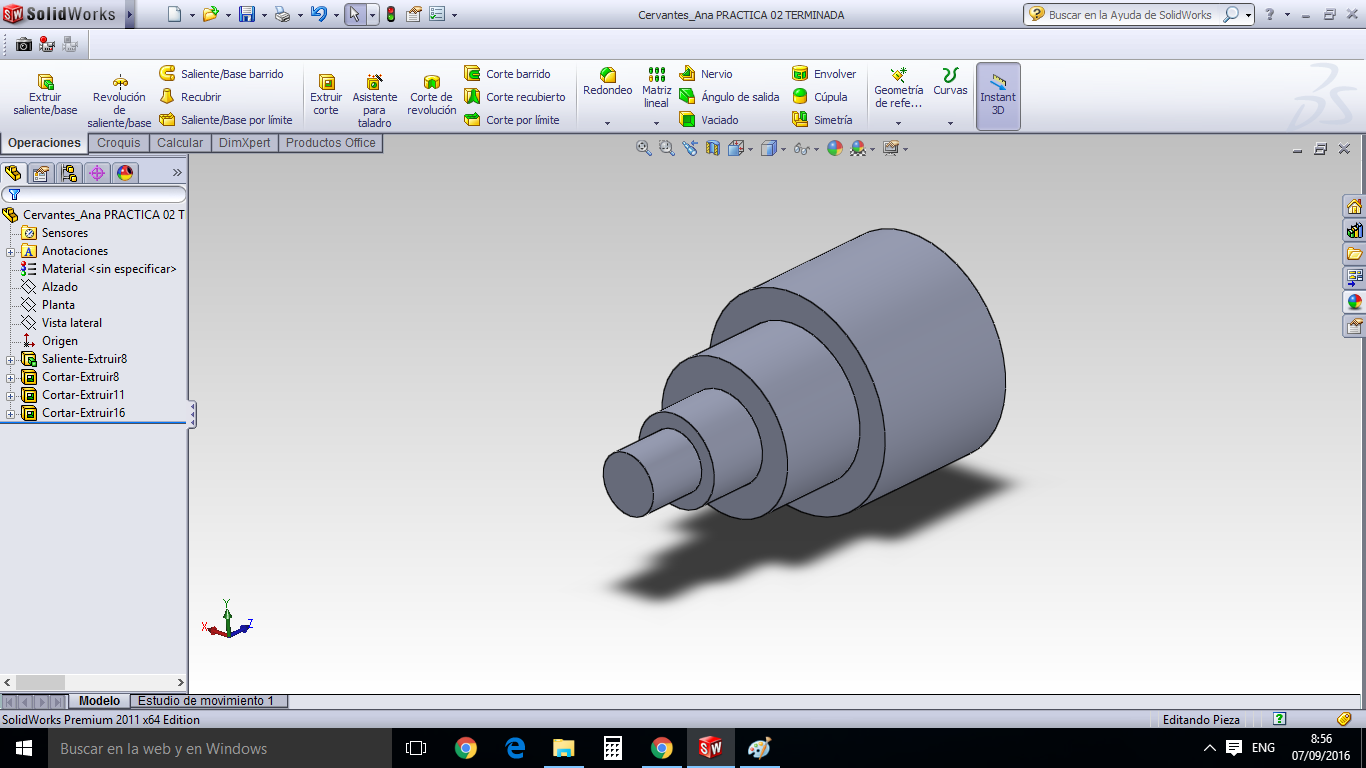The height and width of the screenshot is (768, 1366).
Task: Open the Estudio de movimiento 1 tab
Action: [x=207, y=701]
